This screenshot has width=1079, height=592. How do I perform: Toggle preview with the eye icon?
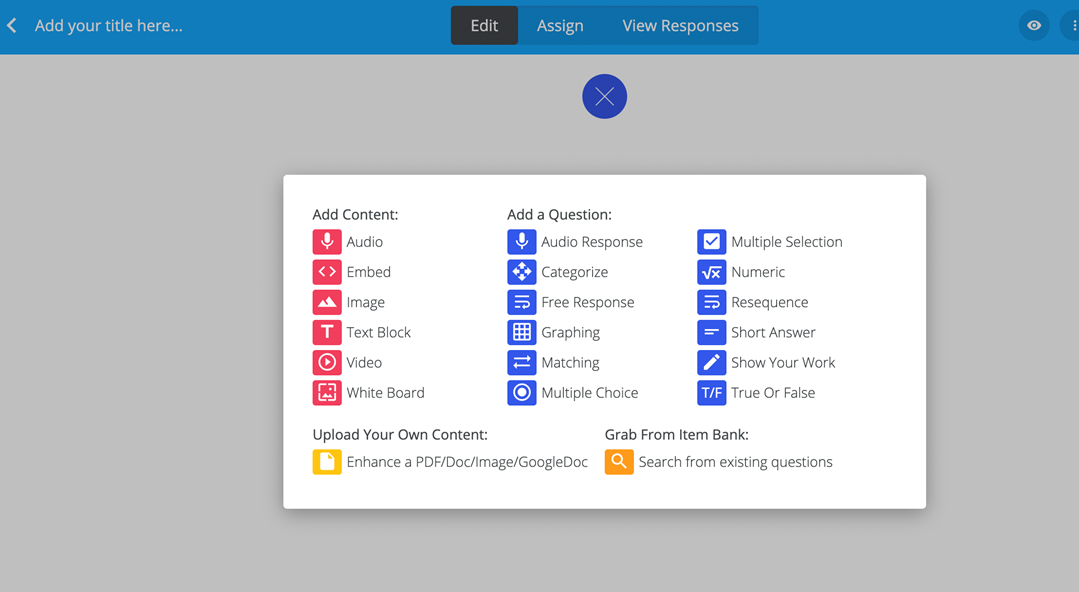[1034, 25]
